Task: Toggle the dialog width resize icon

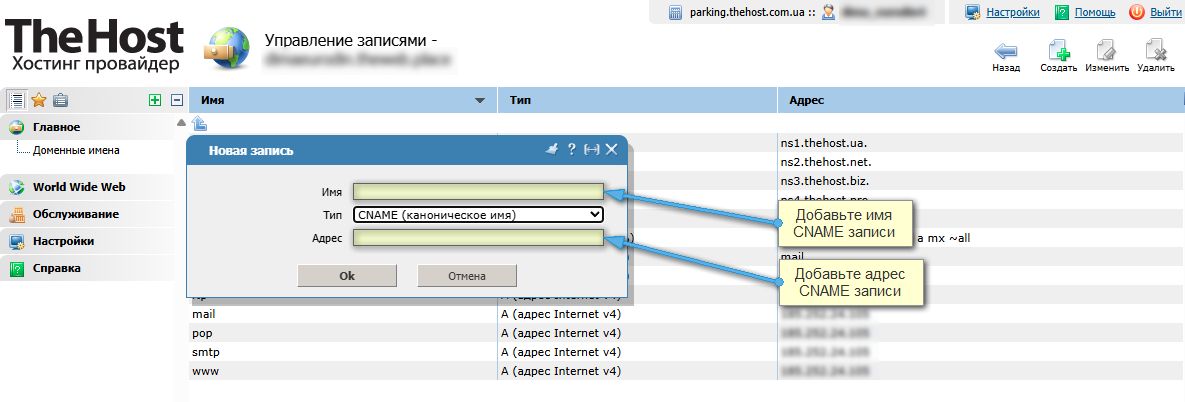Action: (x=591, y=149)
